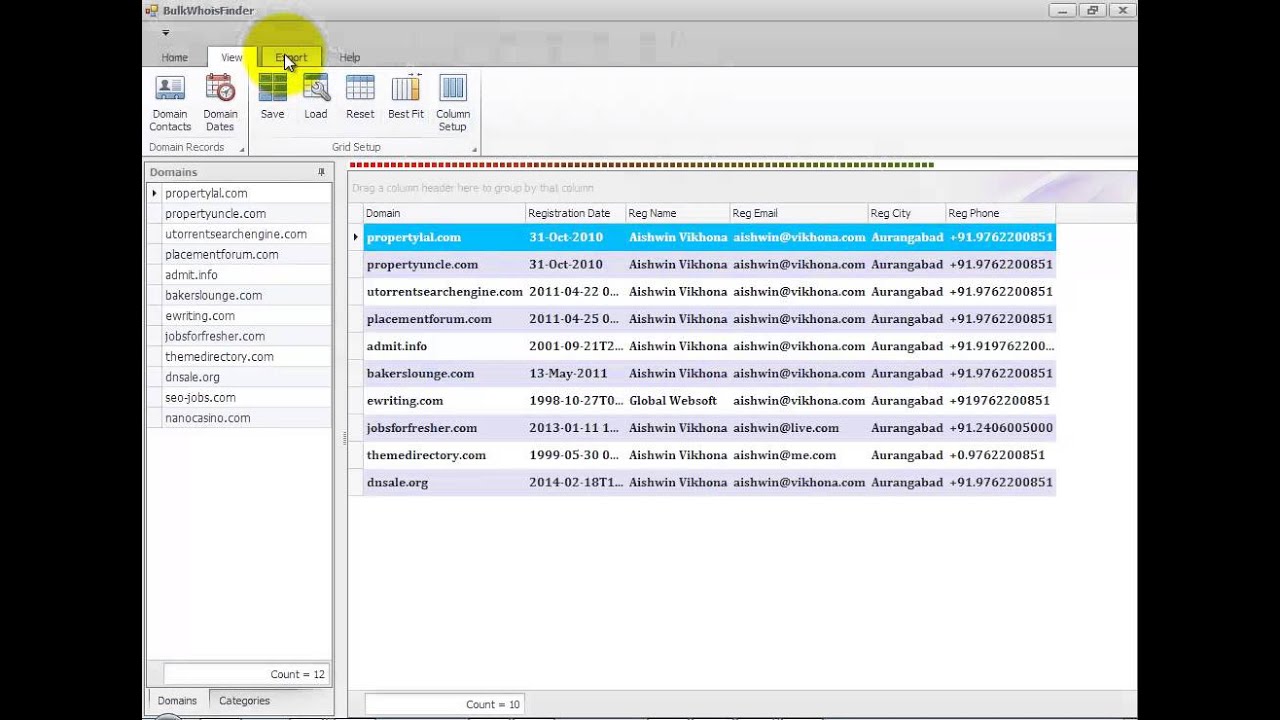Click jobsforfresher.com grid row domain cell
Viewport: 1280px width, 720px height.
point(444,428)
